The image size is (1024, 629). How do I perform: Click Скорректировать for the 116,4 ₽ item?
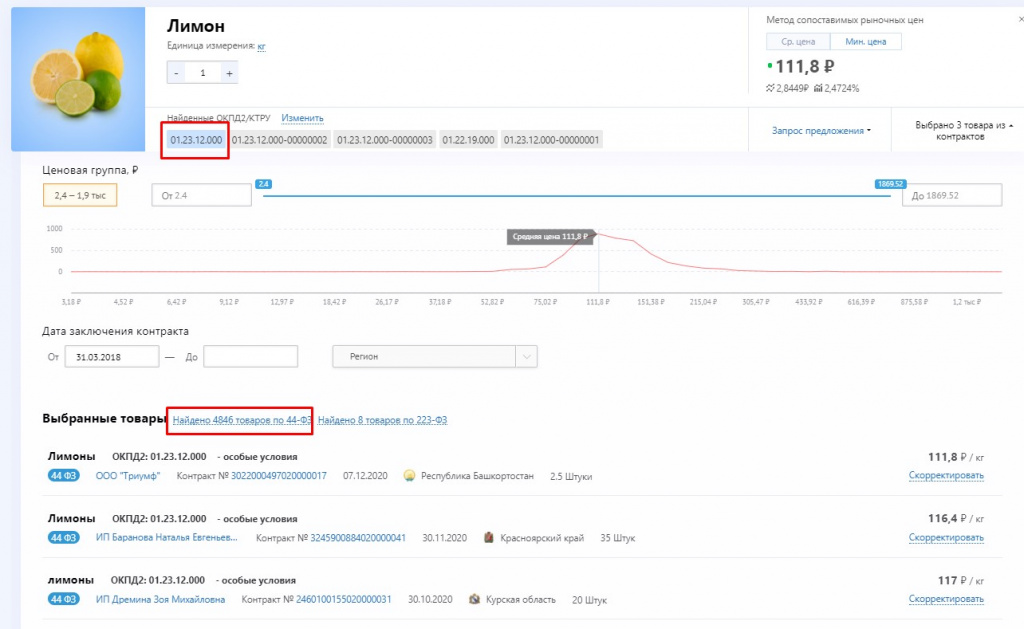coord(946,538)
